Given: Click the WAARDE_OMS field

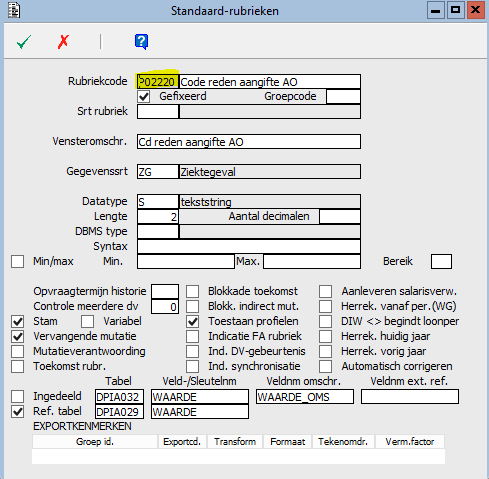Looking at the screenshot, I should point(305,397).
